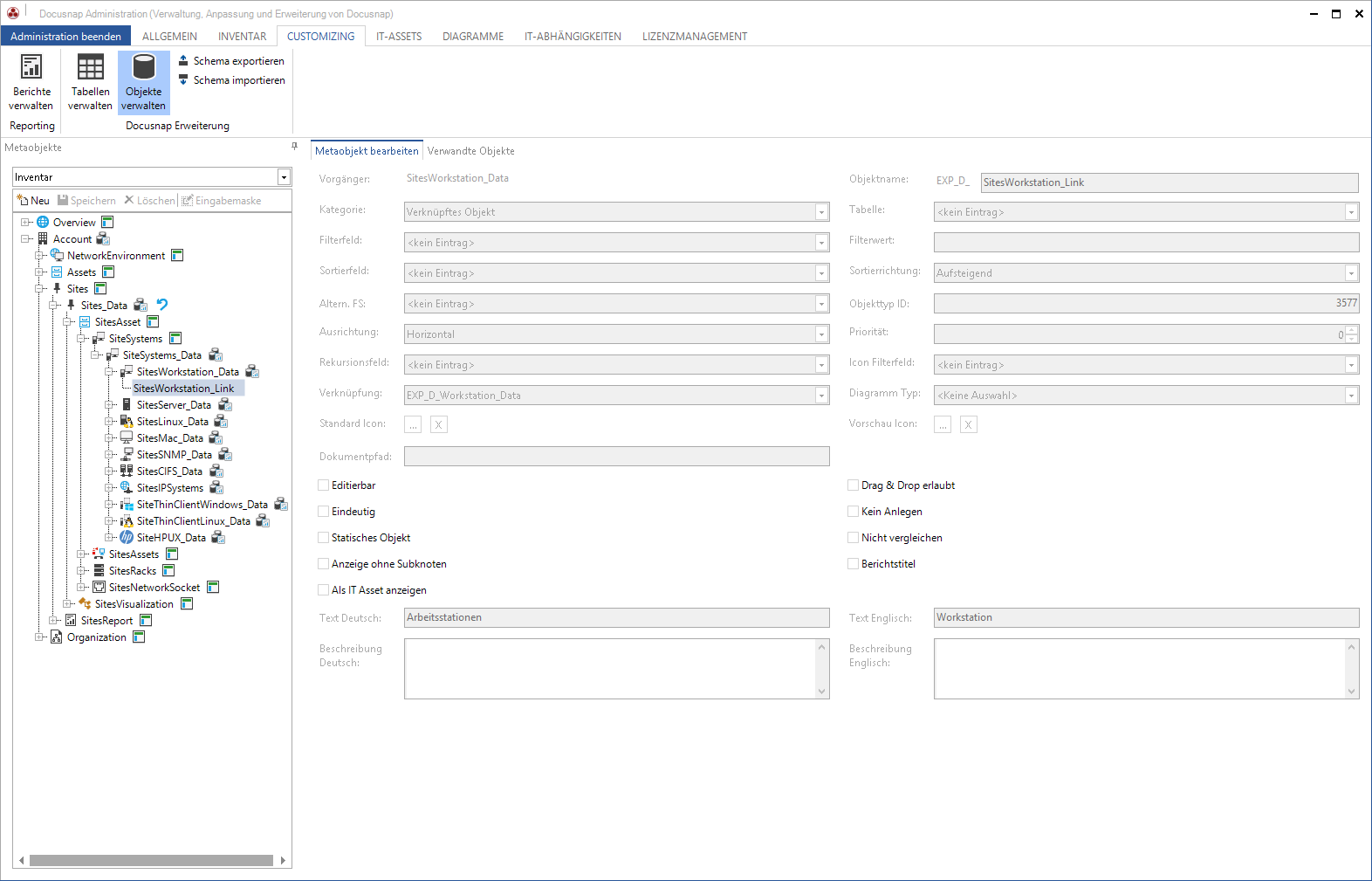Toggle the Editierbar checkbox

(x=324, y=485)
